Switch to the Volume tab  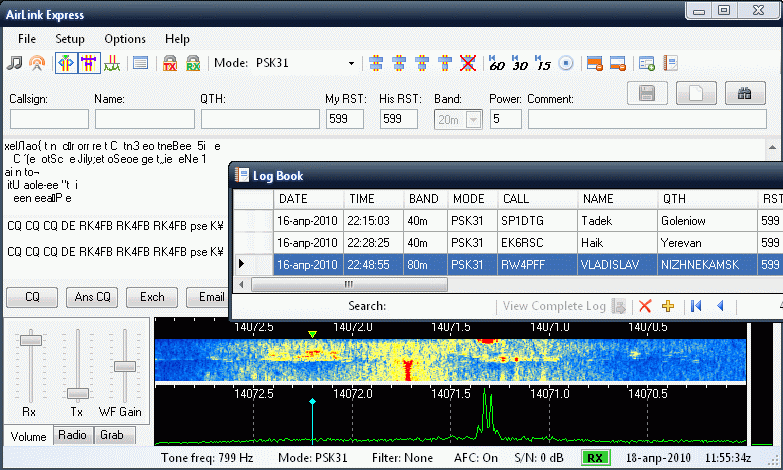pyautogui.click(x=28, y=437)
